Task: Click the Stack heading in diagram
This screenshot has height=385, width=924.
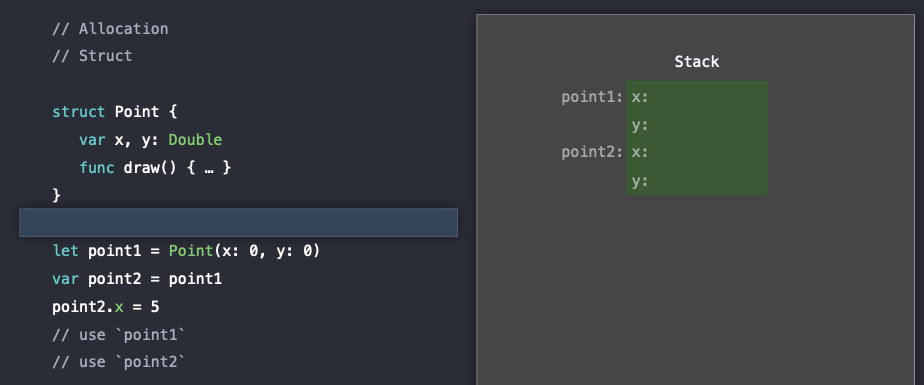Action: pos(697,61)
